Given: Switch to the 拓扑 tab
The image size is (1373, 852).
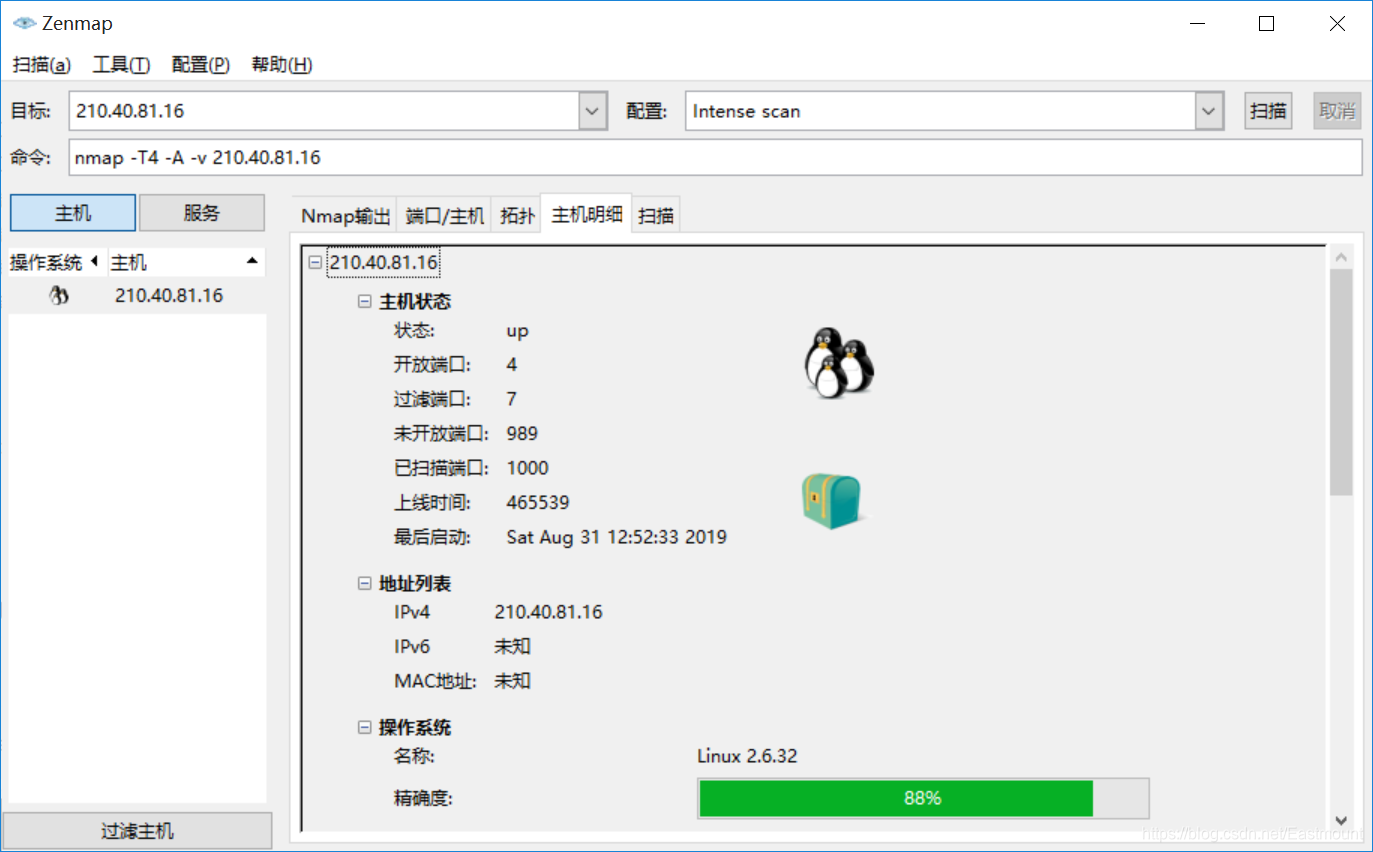Looking at the screenshot, I should point(517,216).
